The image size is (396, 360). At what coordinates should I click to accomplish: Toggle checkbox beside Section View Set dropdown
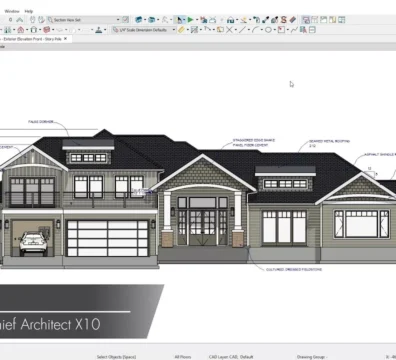(125, 20)
